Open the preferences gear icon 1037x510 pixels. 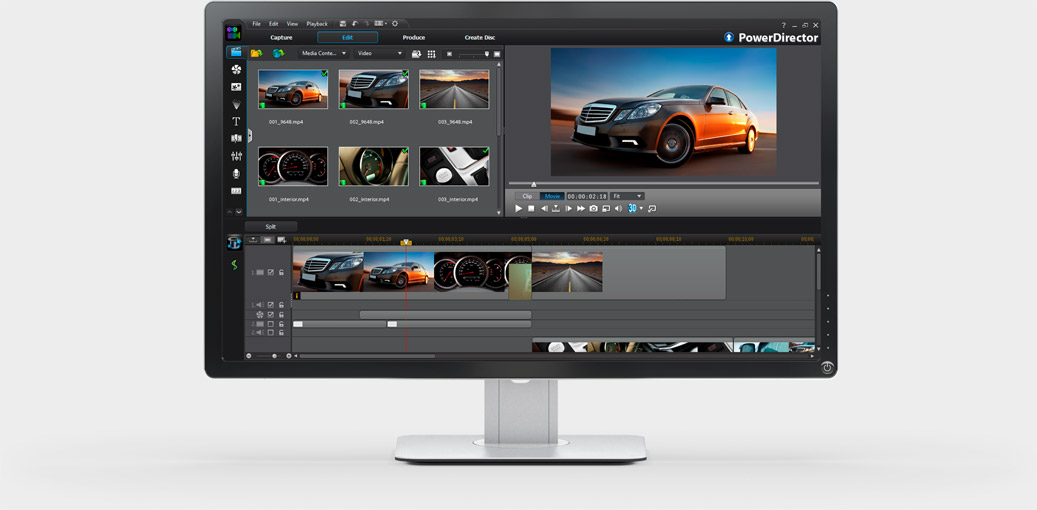pyautogui.click(x=395, y=23)
